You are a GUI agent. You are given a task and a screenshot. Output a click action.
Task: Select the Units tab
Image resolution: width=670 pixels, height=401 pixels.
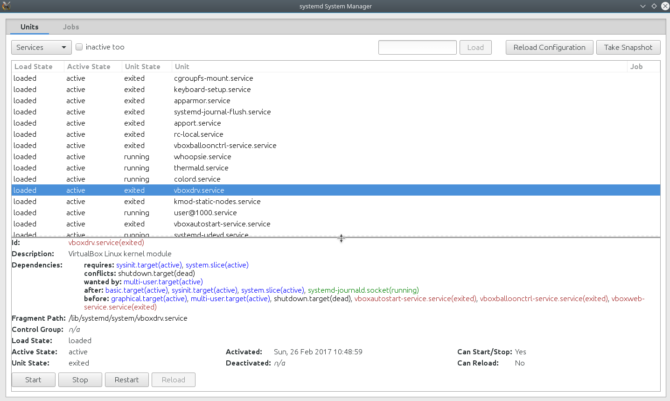[29, 27]
